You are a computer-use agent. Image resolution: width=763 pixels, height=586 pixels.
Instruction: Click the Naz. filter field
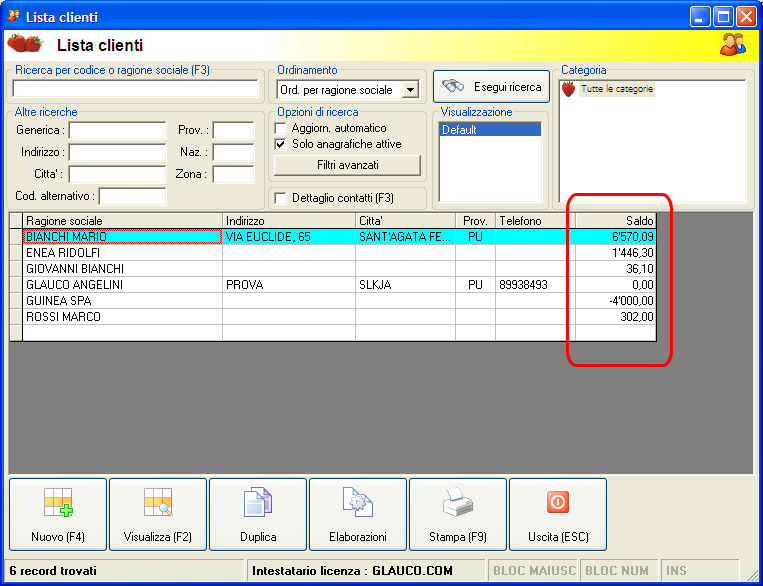click(x=233, y=152)
